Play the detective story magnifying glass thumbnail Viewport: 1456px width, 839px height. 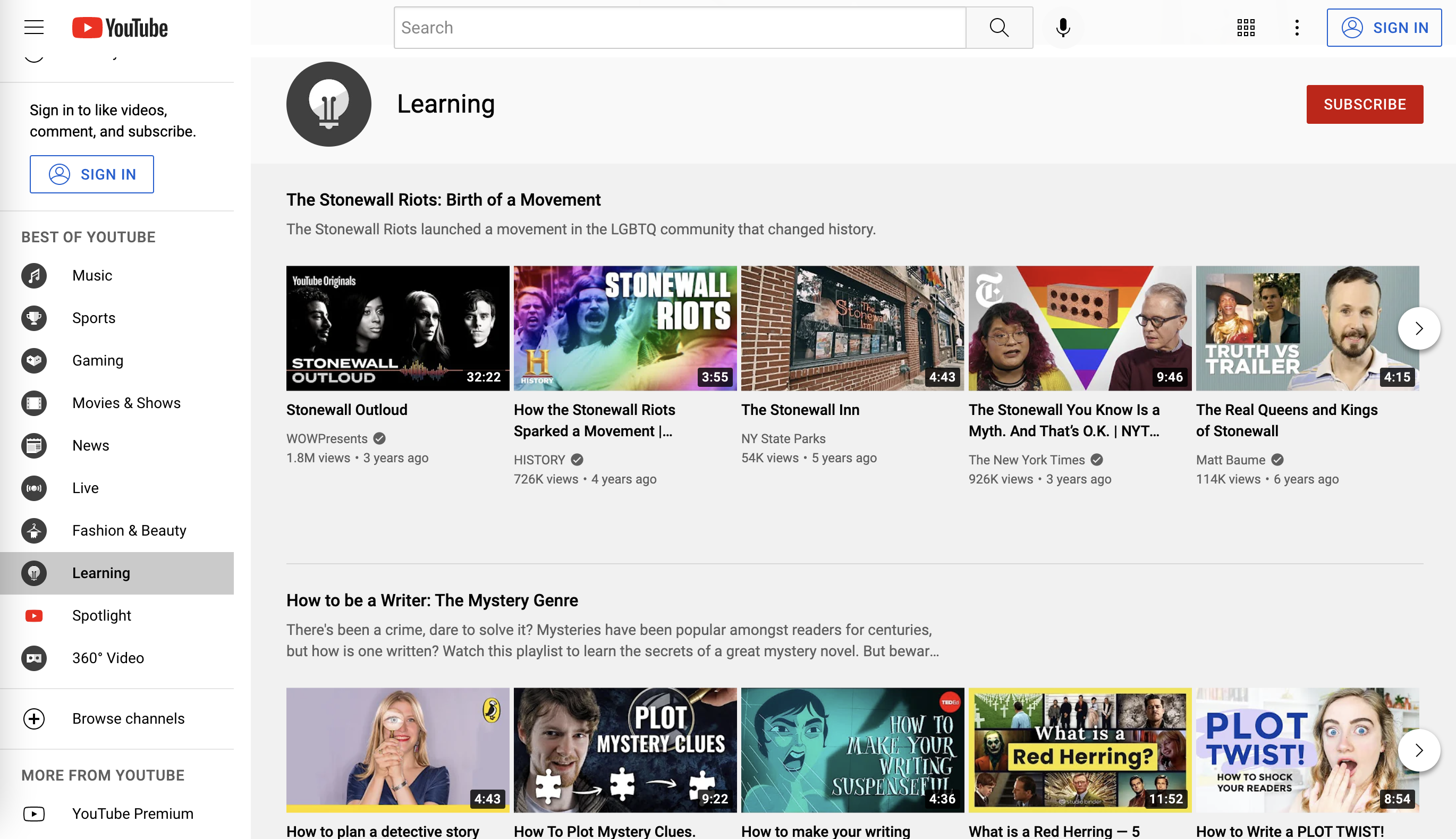pos(397,750)
